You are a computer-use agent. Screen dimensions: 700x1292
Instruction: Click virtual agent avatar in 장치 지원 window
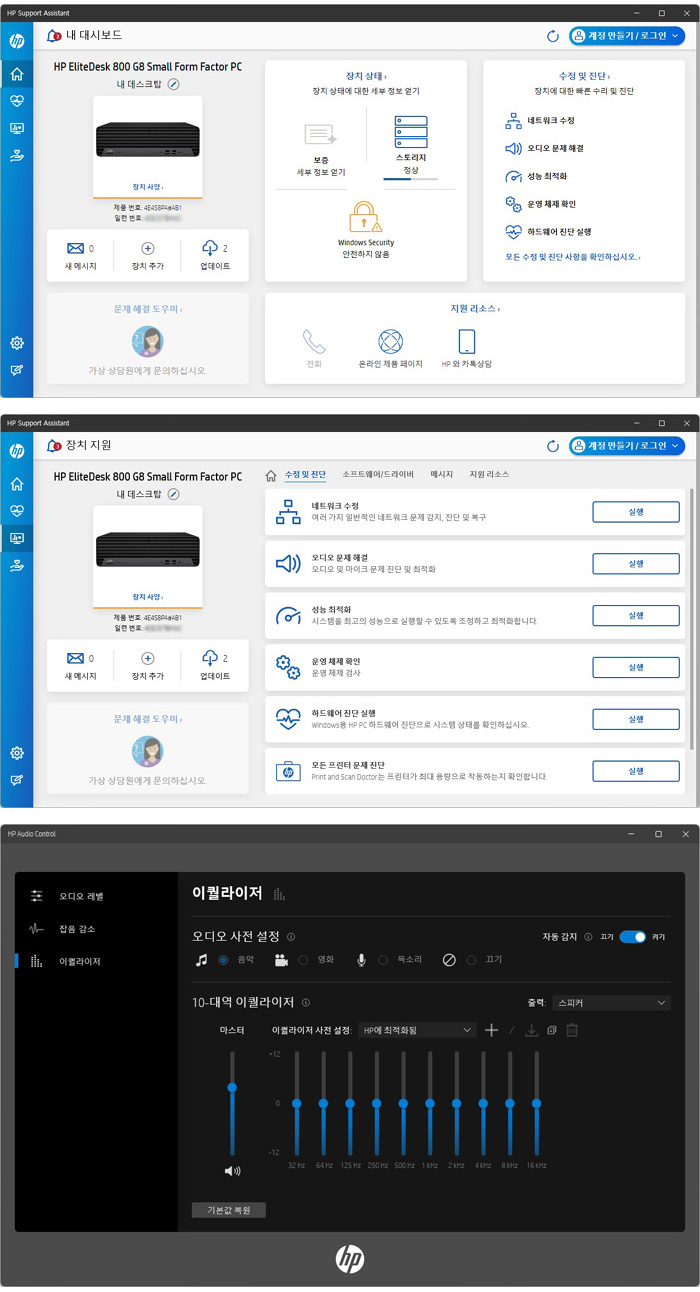pyautogui.click(x=148, y=750)
